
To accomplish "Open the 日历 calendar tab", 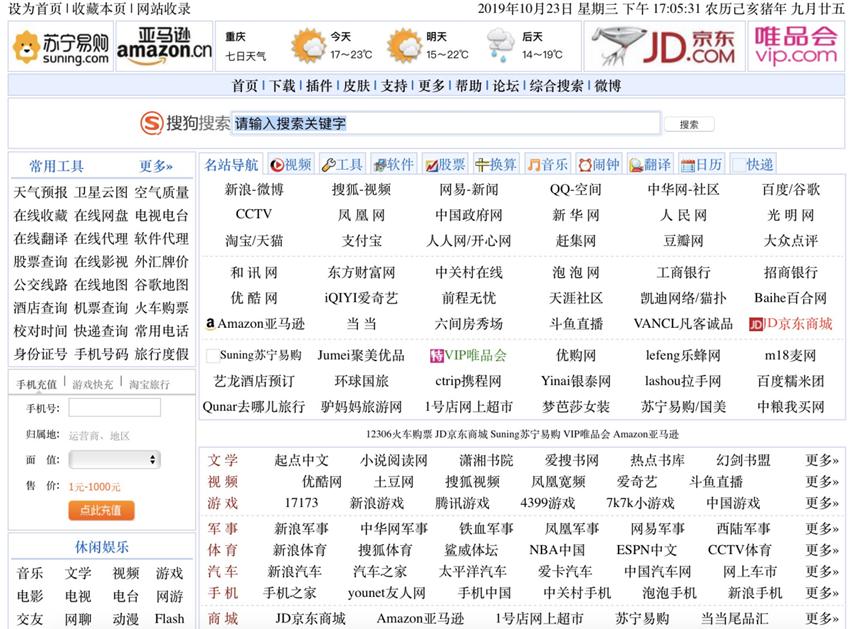I will (x=701, y=164).
